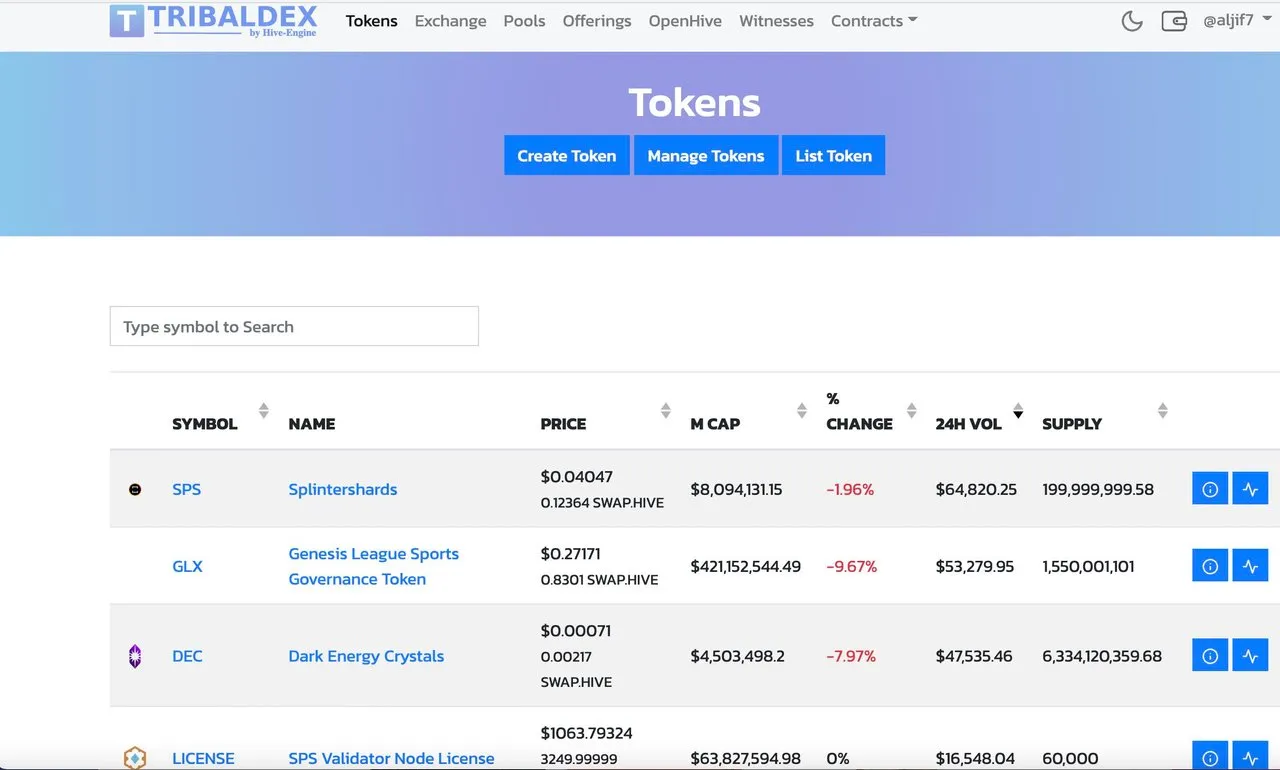
Task: Open market chart icon for SPS
Action: click(1250, 489)
